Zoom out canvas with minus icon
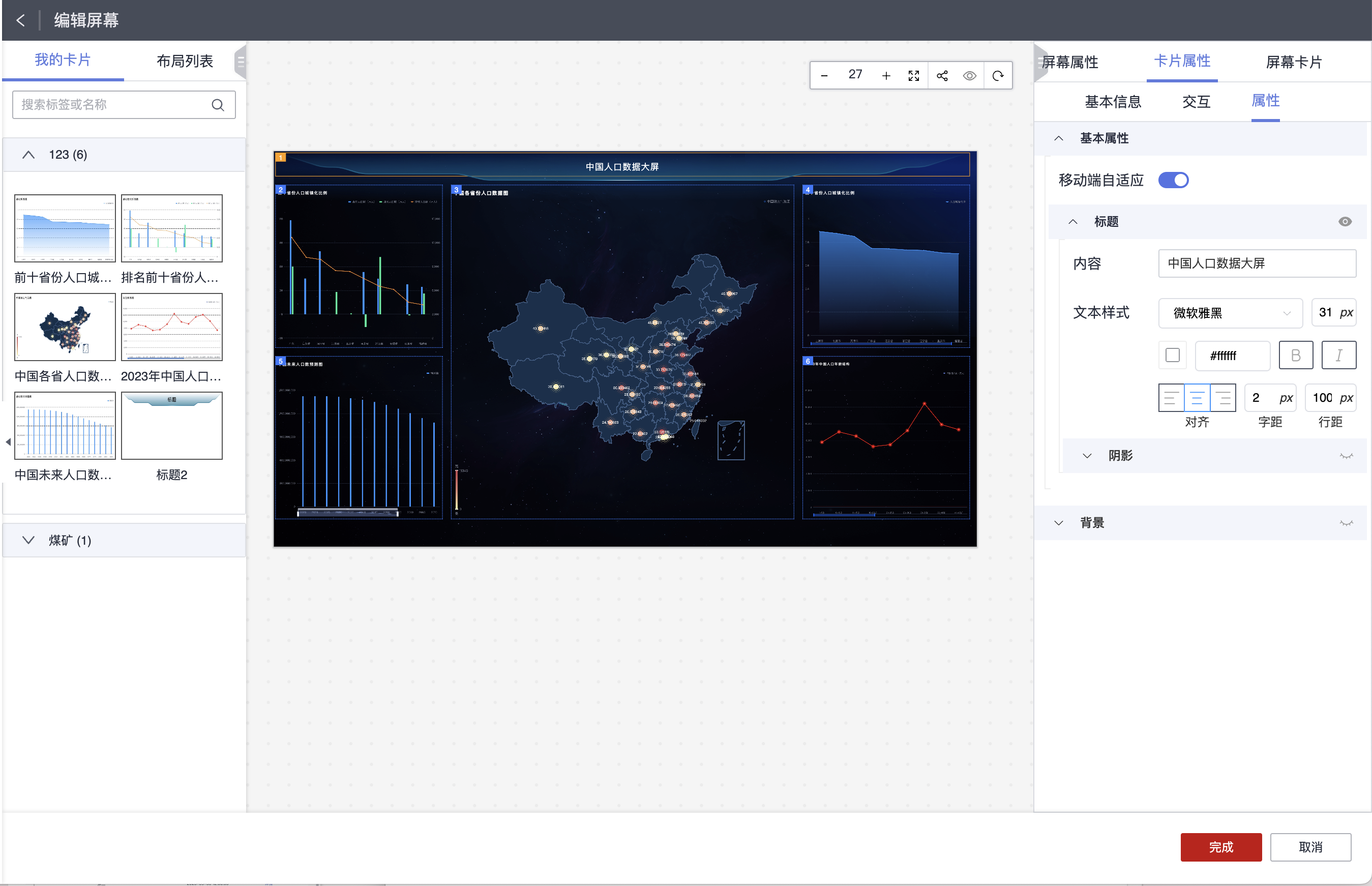This screenshot has height=886, width=1372. click(824, 76)
